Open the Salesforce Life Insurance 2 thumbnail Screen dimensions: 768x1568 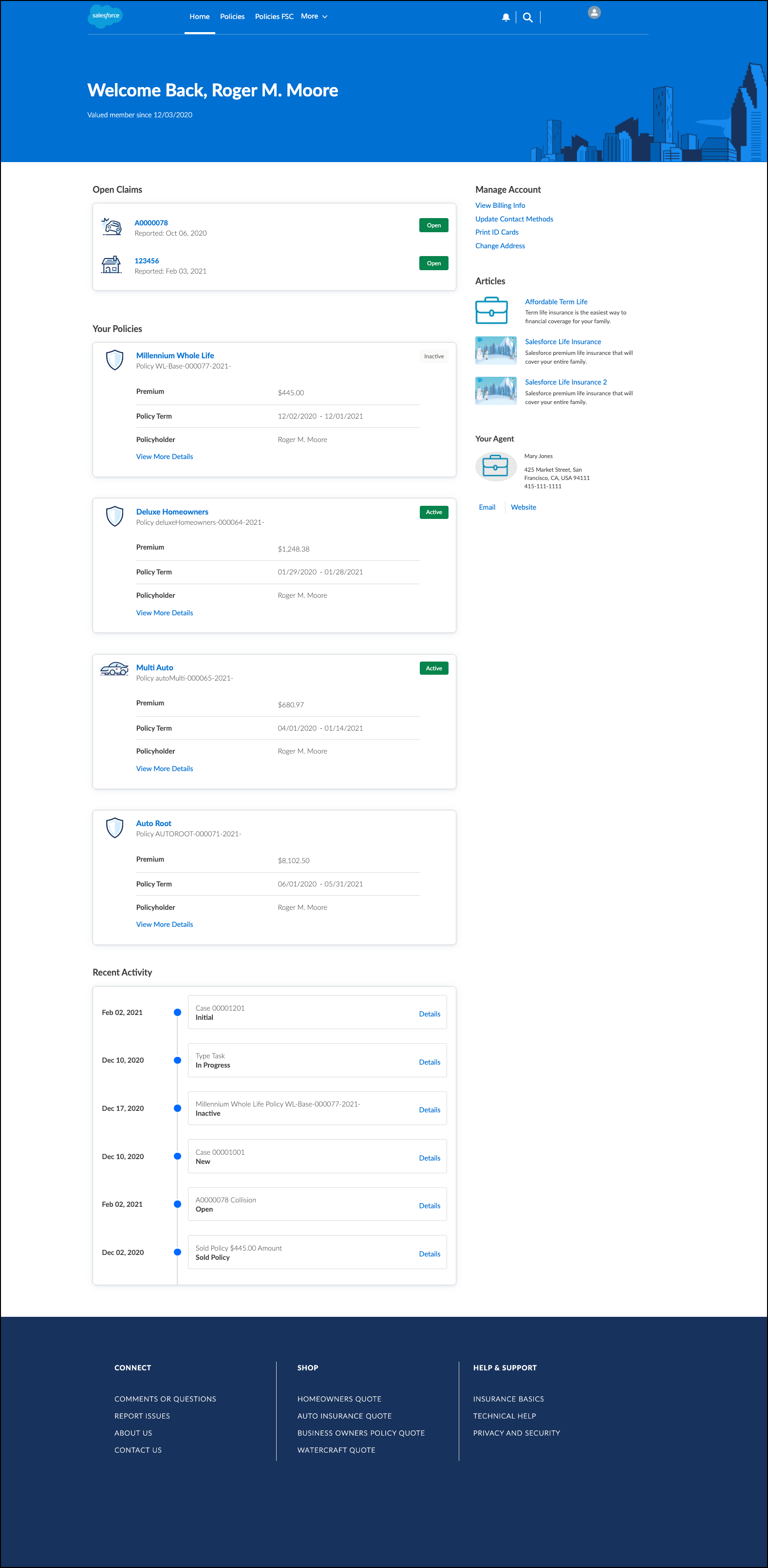click(496, 391)
